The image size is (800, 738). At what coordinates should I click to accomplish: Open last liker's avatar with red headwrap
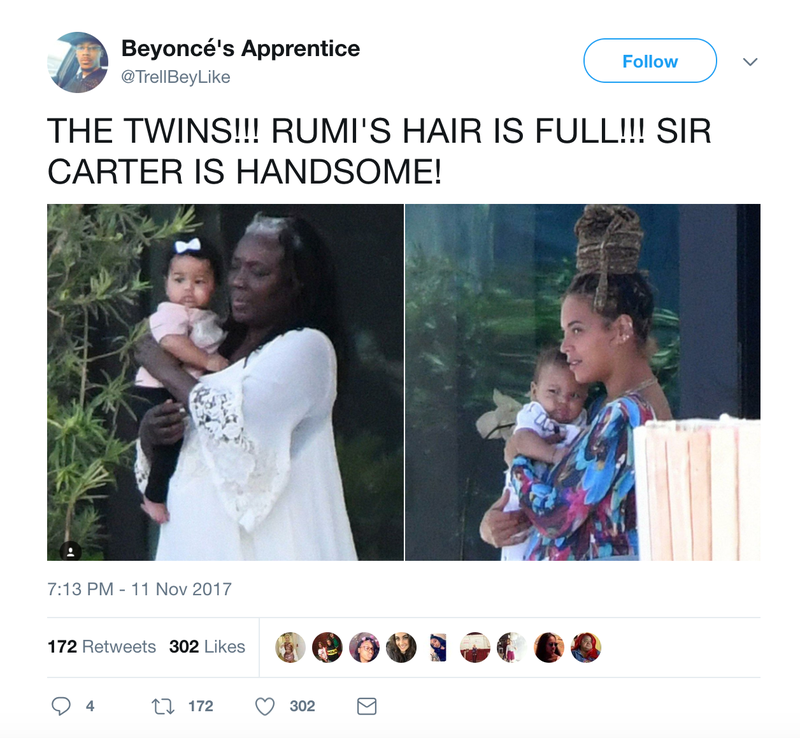(x=586, y=647)
